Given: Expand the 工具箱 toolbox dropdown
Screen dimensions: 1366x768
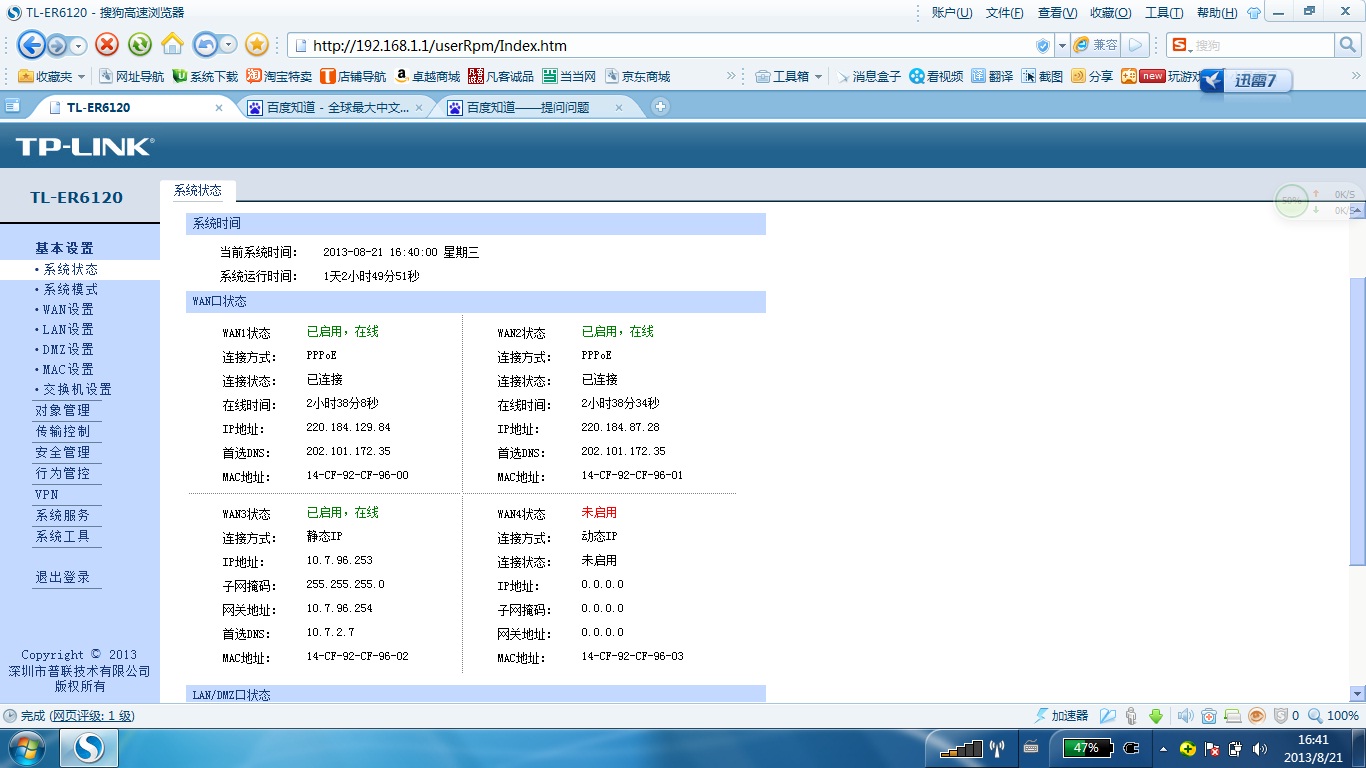Looking at the screenshot, I should coord(818,76).
